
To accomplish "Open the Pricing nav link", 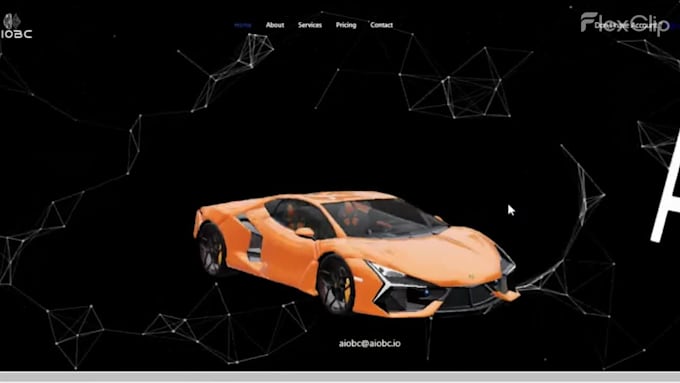I will pos(346,25).
